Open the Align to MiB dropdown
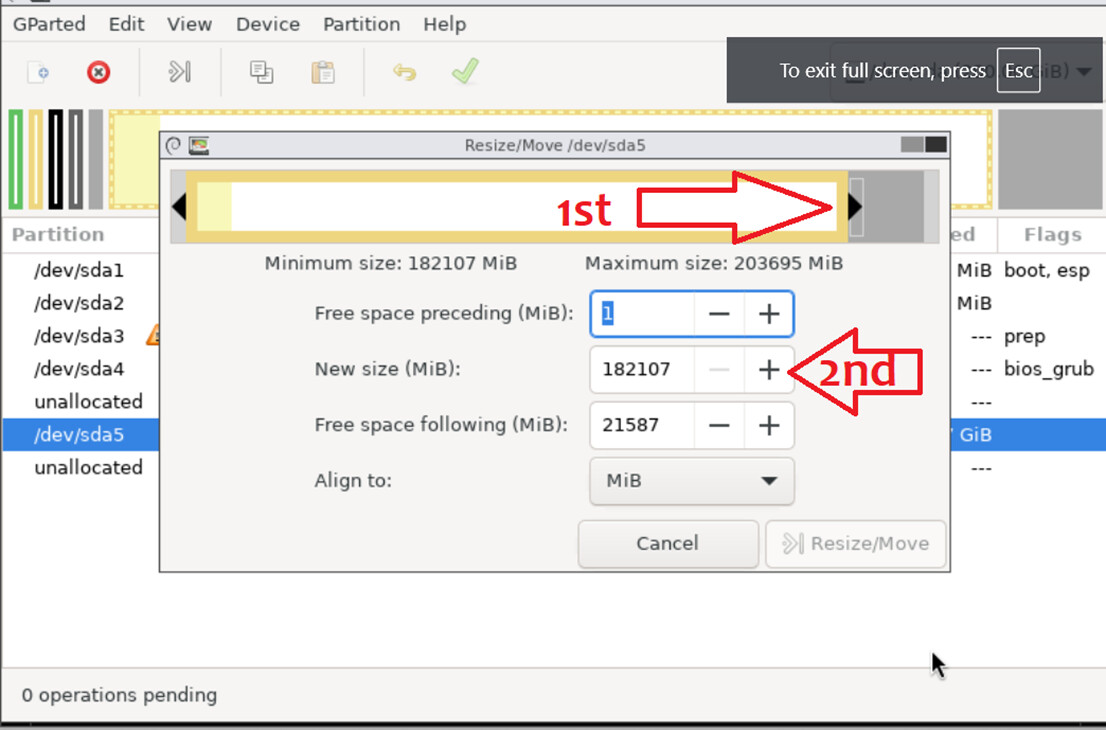The image size is (1106, 730). coord(692,481)
